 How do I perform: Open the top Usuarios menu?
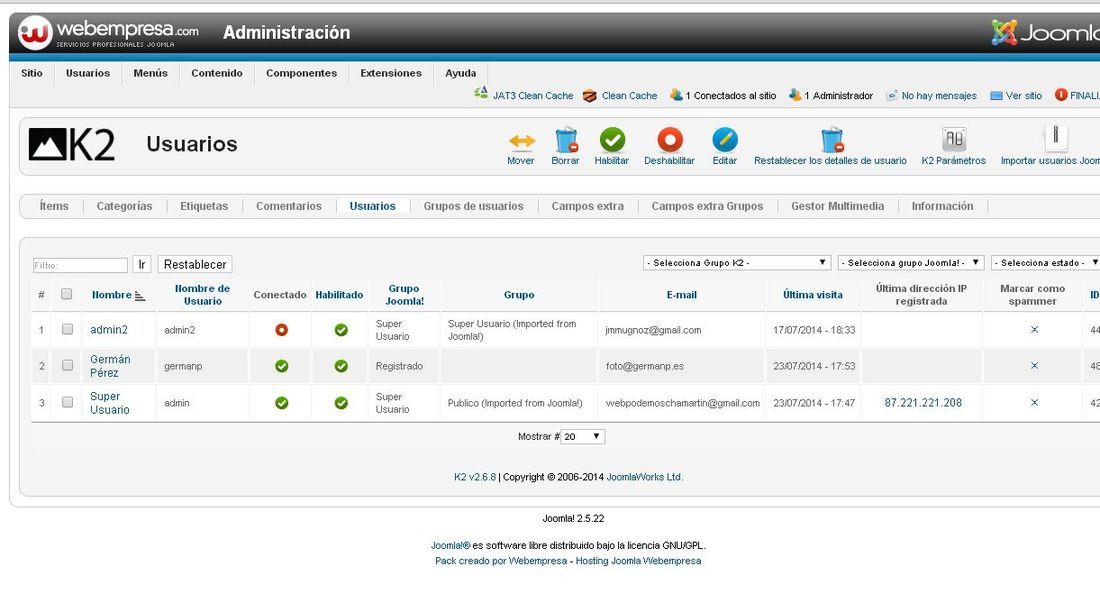[x=88, y=73]
